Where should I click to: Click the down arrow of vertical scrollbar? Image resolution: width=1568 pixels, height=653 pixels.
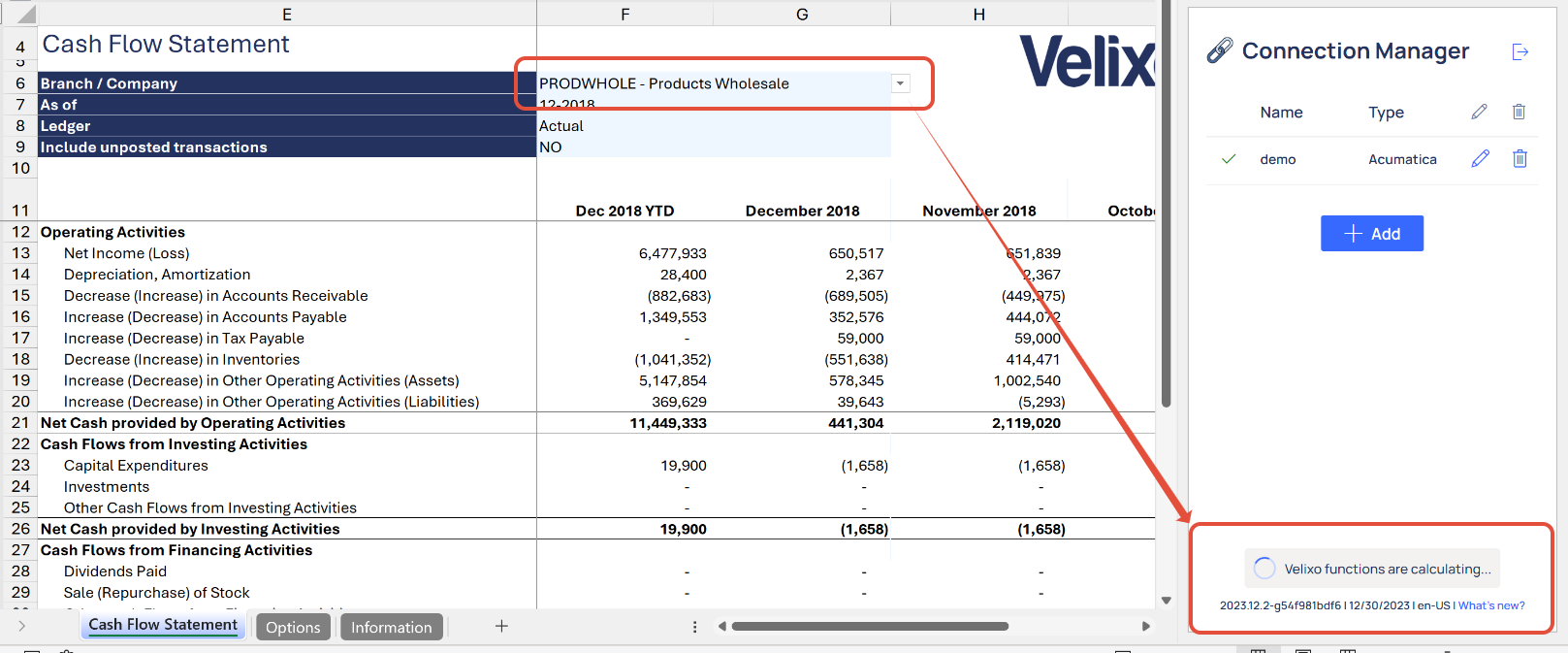point(1166,601)
